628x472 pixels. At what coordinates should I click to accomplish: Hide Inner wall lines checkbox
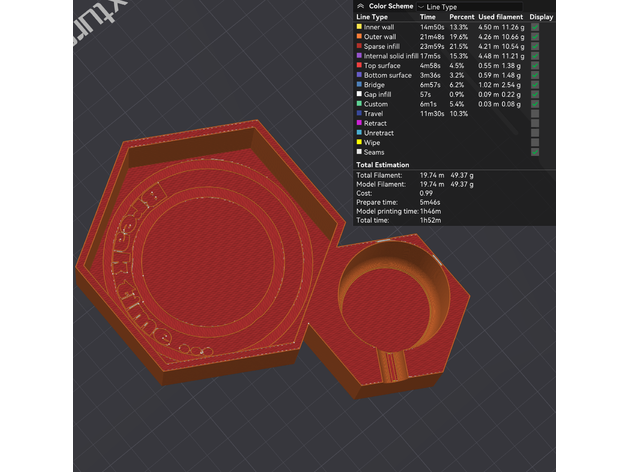[x=535, y=28]
